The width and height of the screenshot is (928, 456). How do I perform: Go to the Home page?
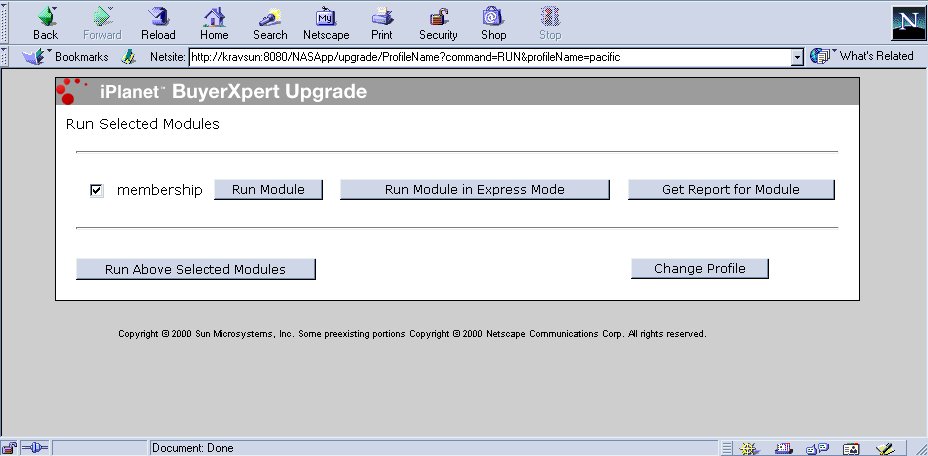click(214, 23)
